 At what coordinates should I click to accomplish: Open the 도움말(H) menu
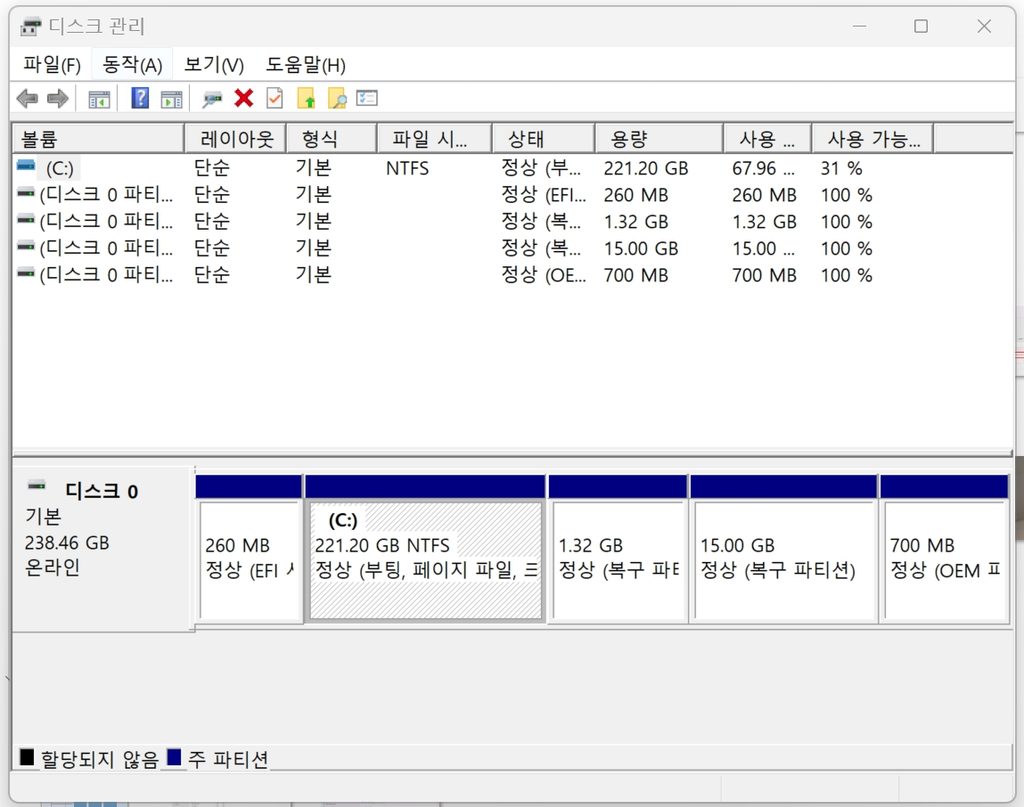click(305, 65)
